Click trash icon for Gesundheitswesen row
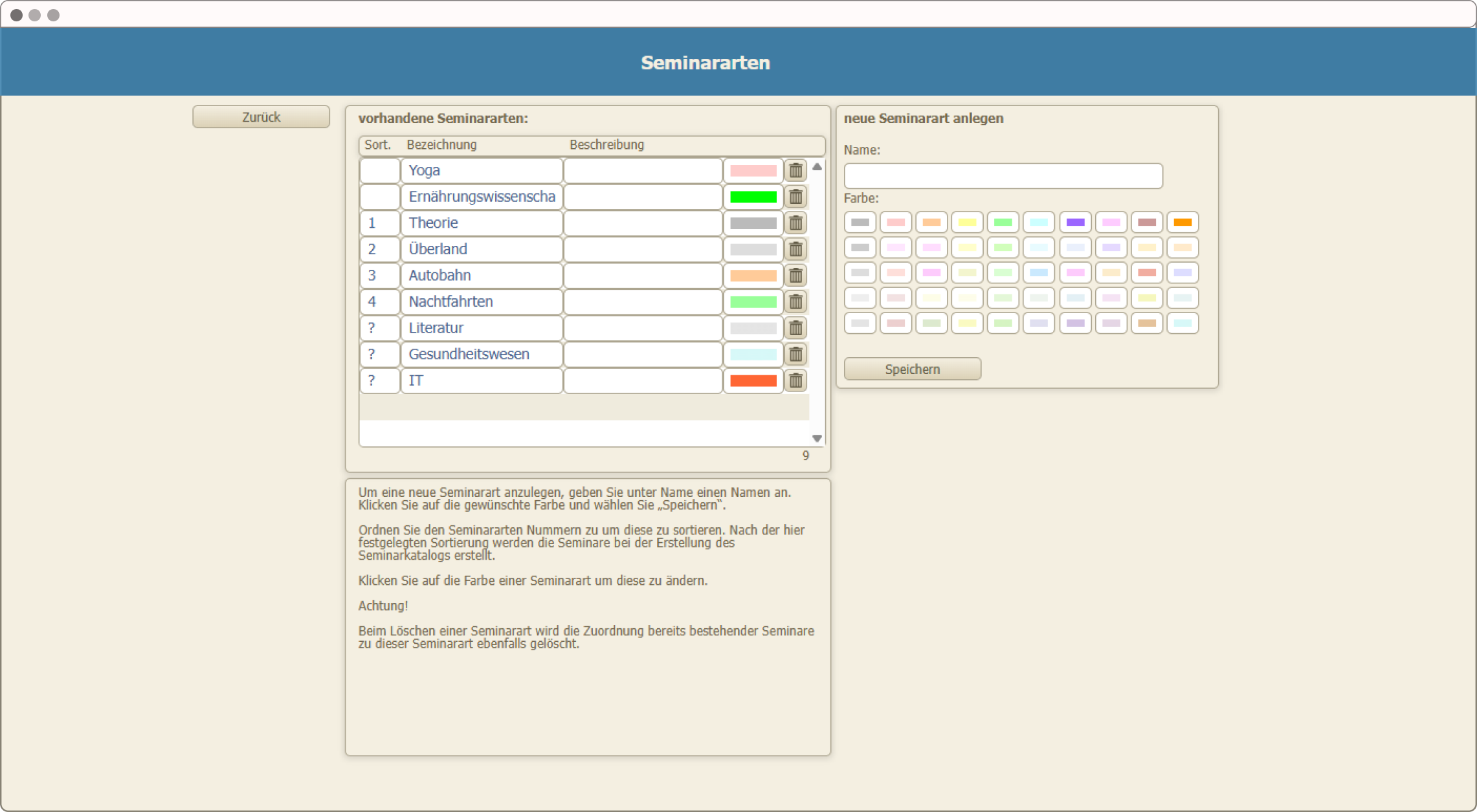The height and width of the screenshot is (812, 1477). point(795,355)
